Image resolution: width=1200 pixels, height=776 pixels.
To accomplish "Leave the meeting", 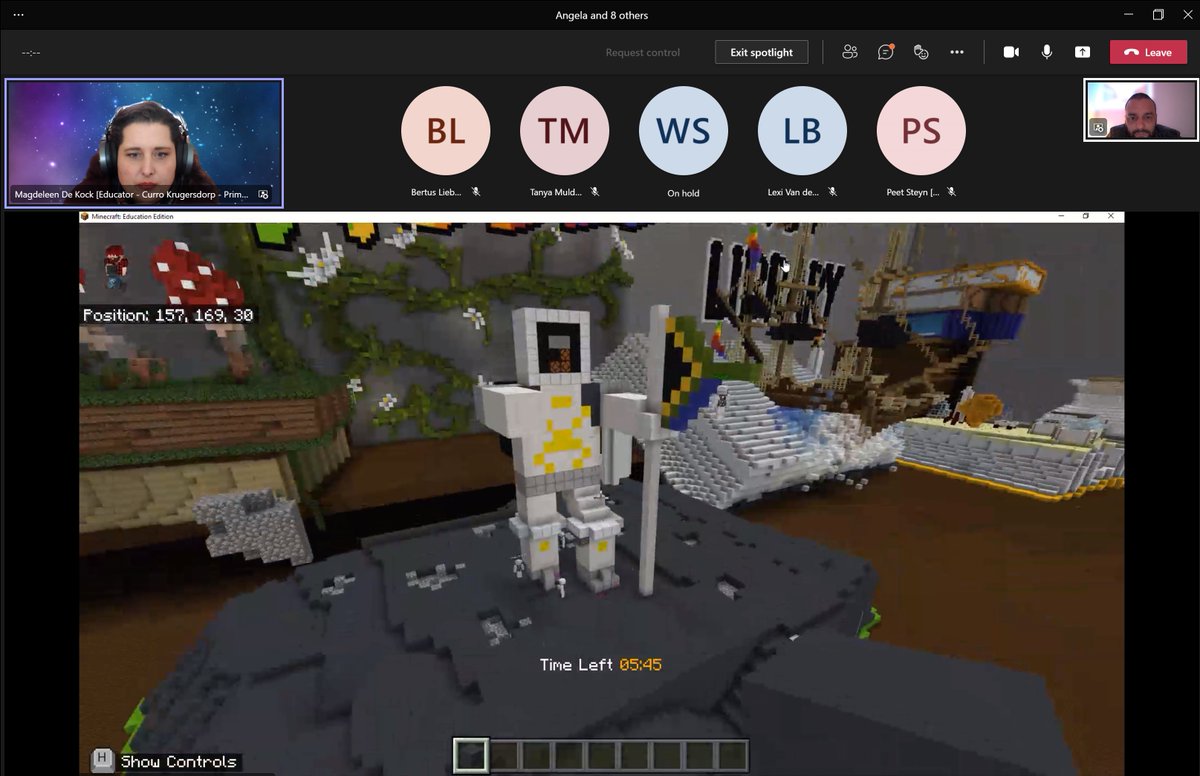I will click(1148, 52).
